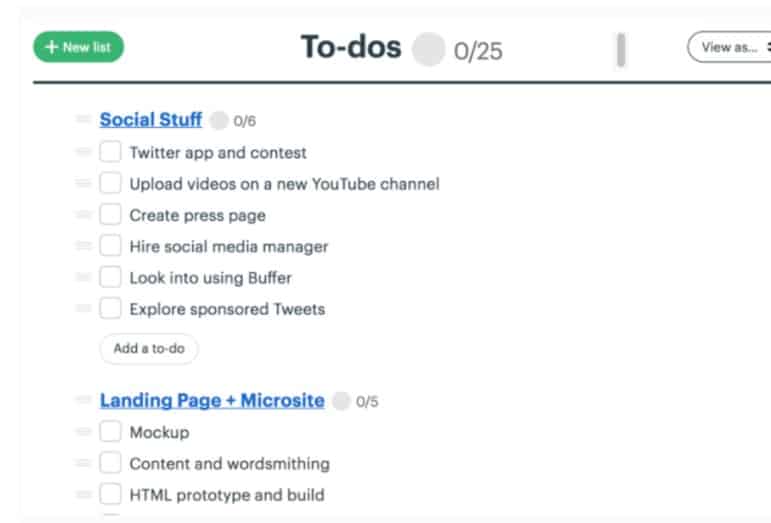
Task: Click the 0/25 overall count
Action: (478, 51)
